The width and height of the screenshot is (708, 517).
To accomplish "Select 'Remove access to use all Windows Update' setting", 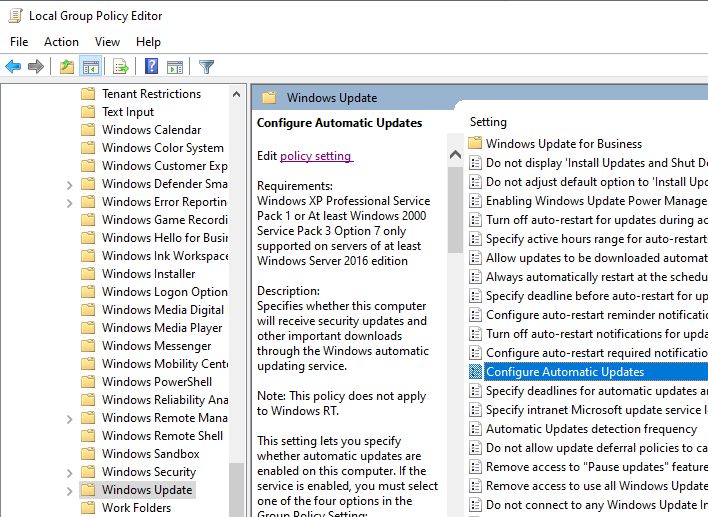I will click(x=596, y=485).
